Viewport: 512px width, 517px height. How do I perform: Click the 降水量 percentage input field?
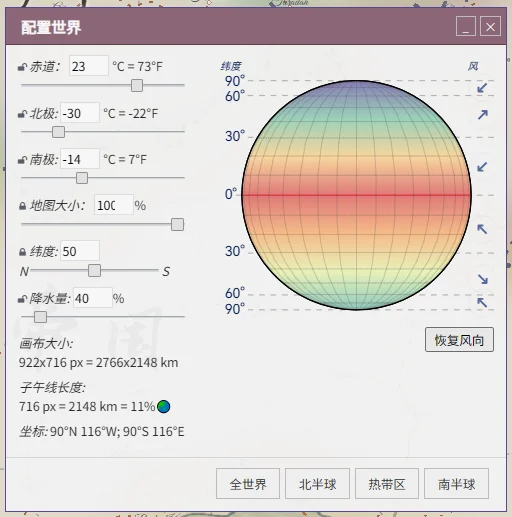point(93,298)
